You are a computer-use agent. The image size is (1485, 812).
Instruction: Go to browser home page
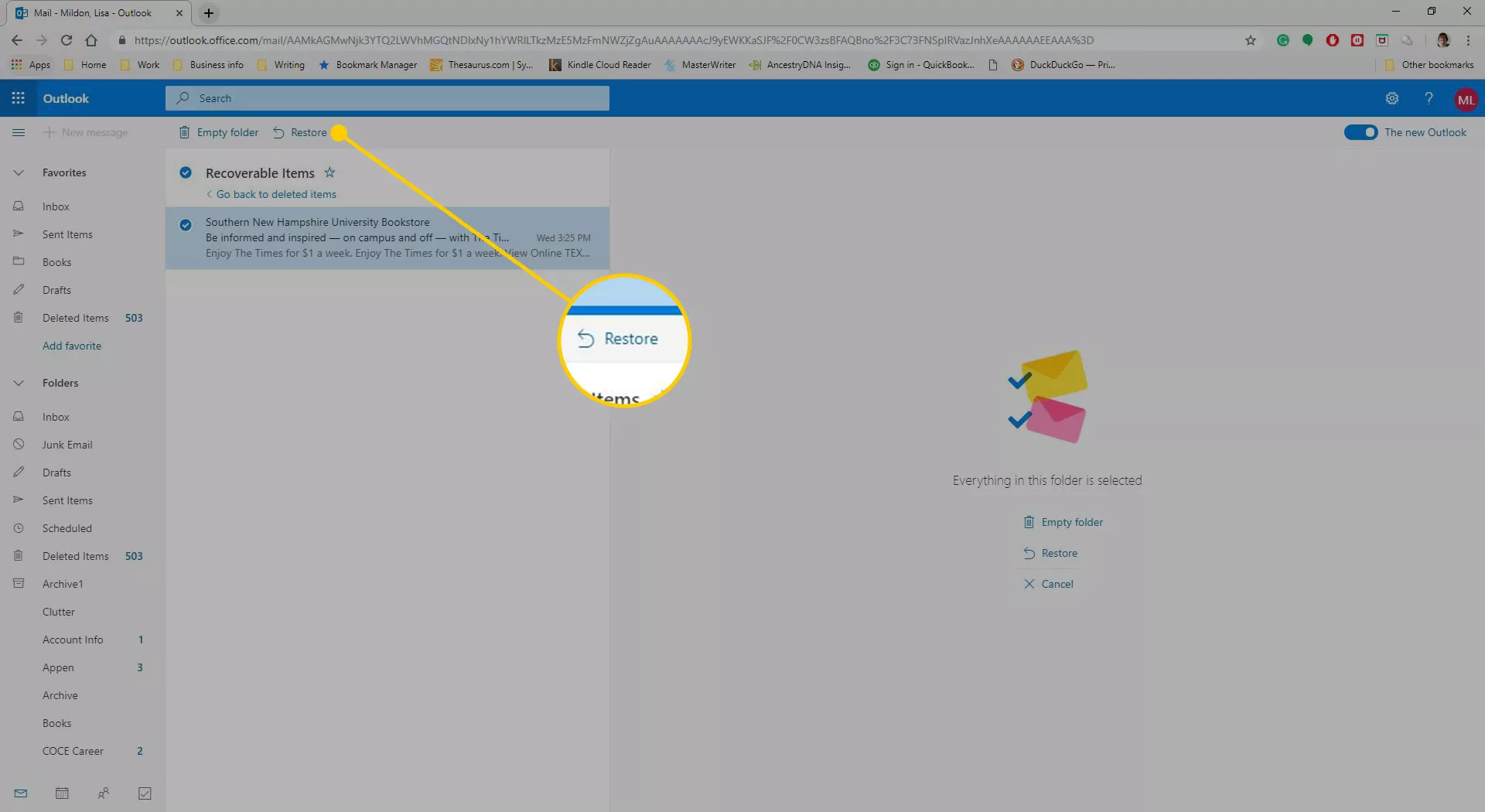pyautogui.click(x=91, y=40)
